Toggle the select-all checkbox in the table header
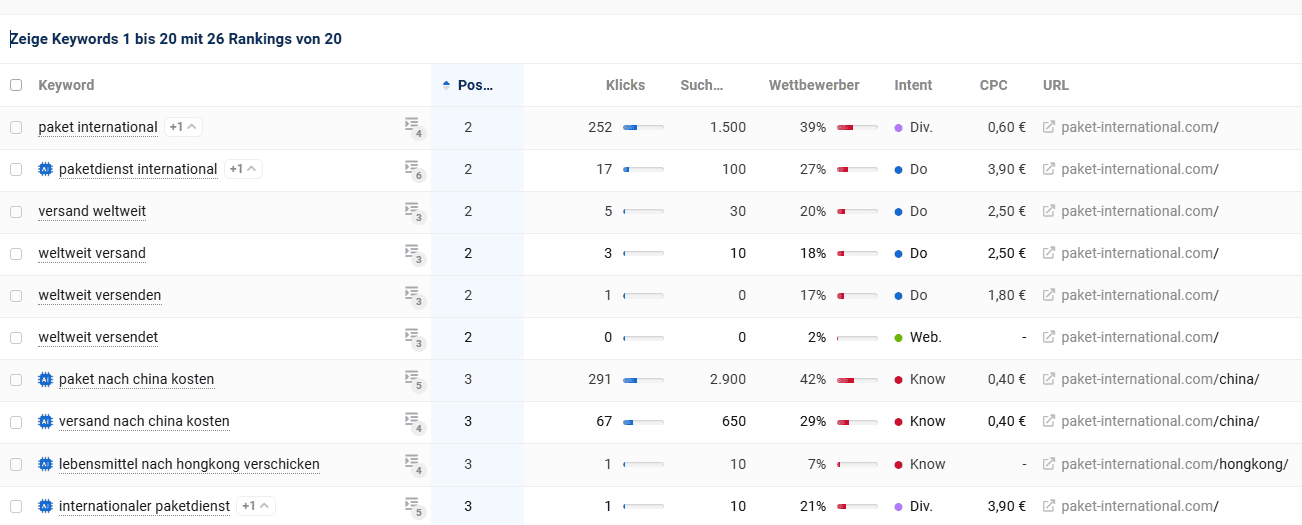1302x525 pixels. [x=16, y=85]
